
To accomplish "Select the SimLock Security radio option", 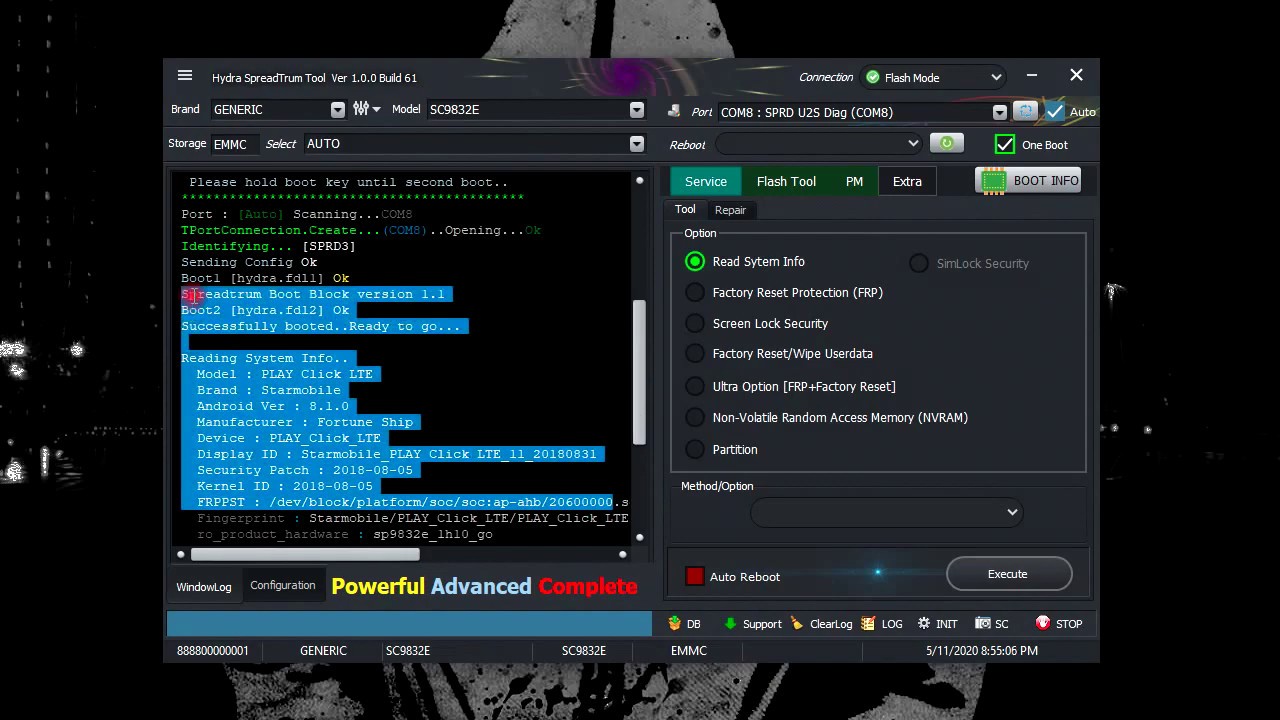I will (x=919, y=263).
